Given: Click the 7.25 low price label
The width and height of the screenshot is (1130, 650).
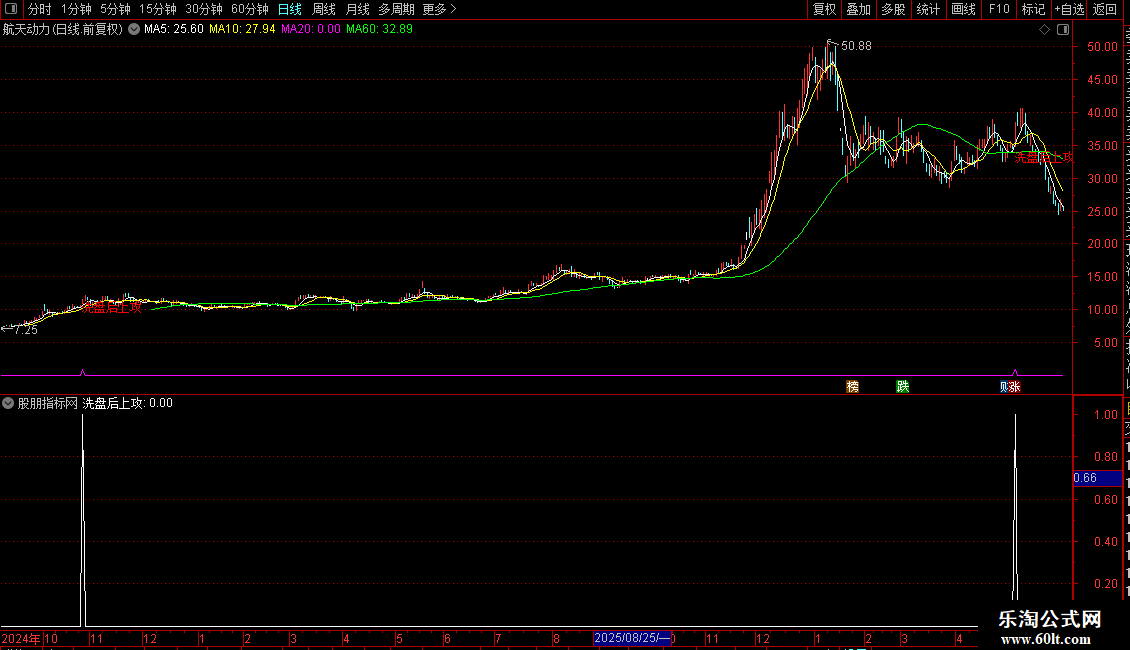Looking at the screenshot, I should tap(26, 330).
